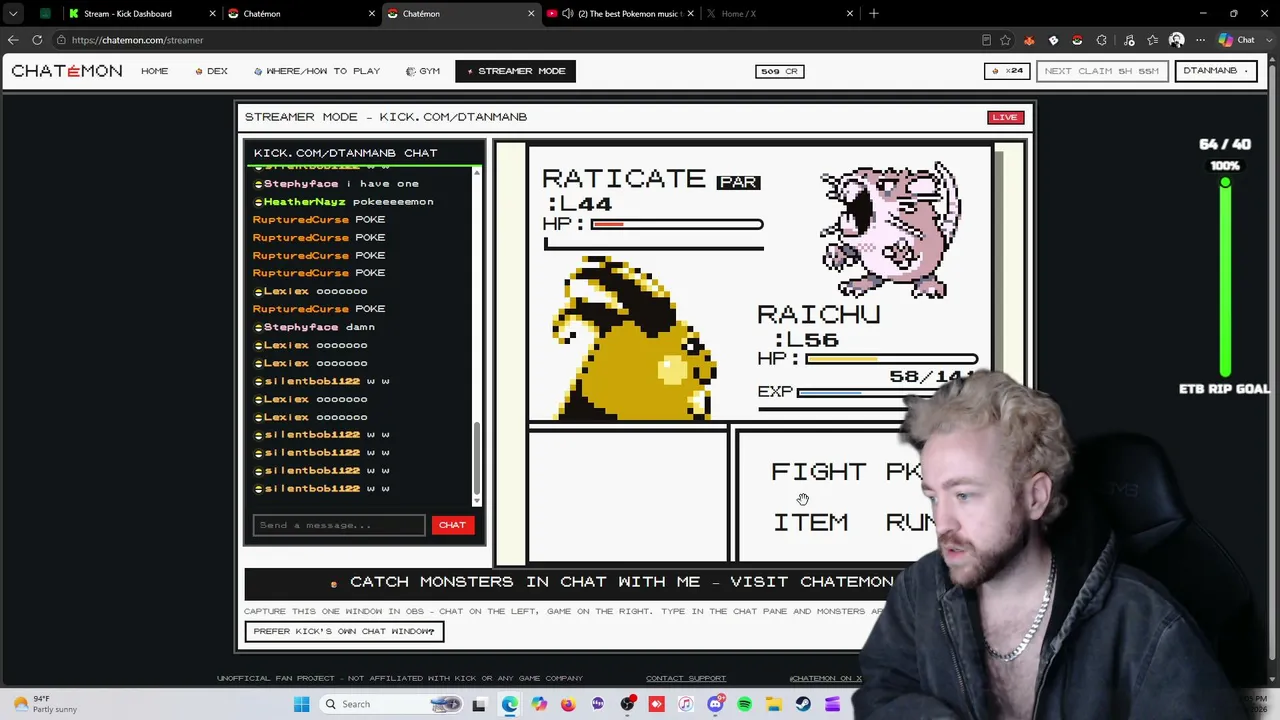This screenshot has height=720, width=1280.
Task: Click the Chatémon logo
Action: 67,71
